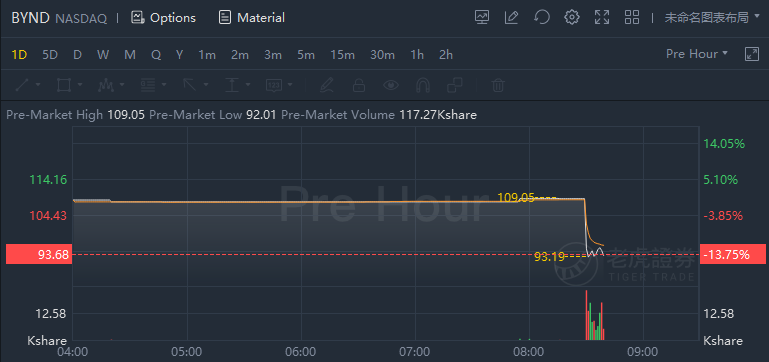Toggle the lock drawings icon
This screenshot has width=769, height=362.
point(359,85)
